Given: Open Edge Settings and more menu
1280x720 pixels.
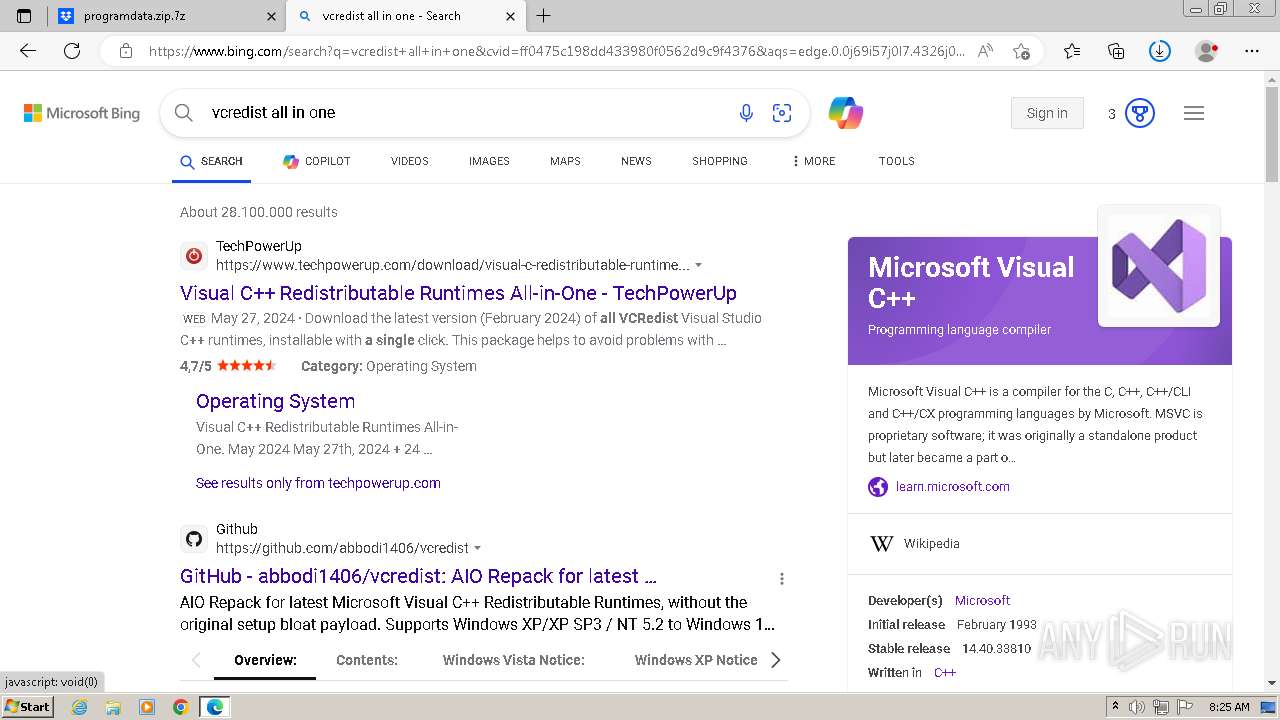Looking at the screenshot, I should 1252,51.
